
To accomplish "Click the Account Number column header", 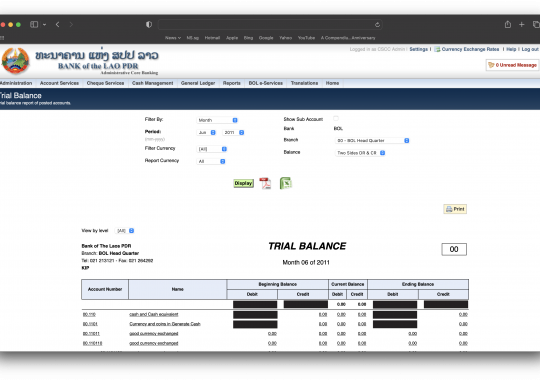I will coord(105,289).
